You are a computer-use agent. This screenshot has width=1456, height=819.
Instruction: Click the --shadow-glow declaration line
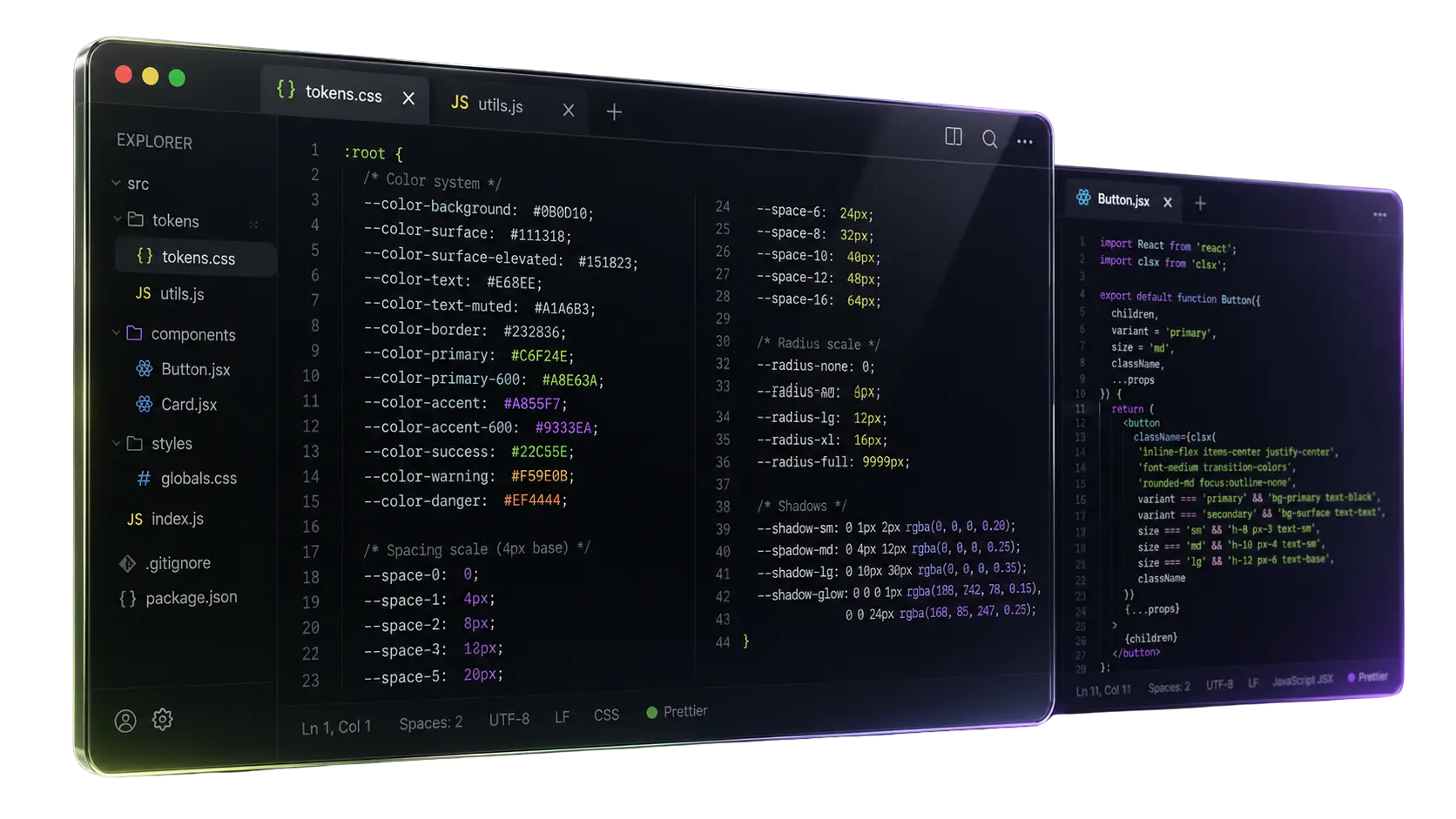tap(900, 593)
